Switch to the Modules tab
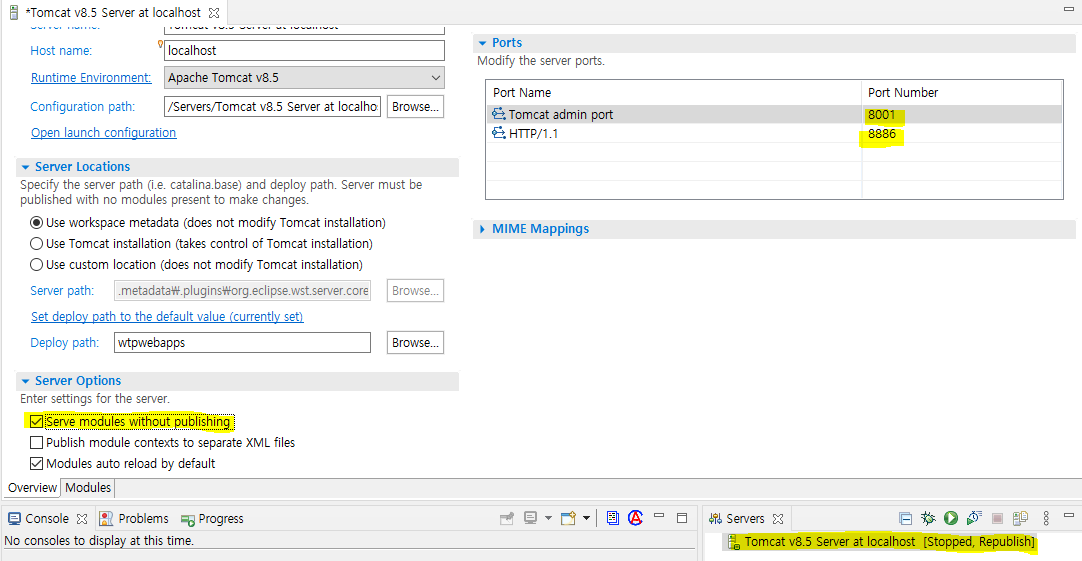The height and width of the screenshot is (561, 1082). coord(88,488)
